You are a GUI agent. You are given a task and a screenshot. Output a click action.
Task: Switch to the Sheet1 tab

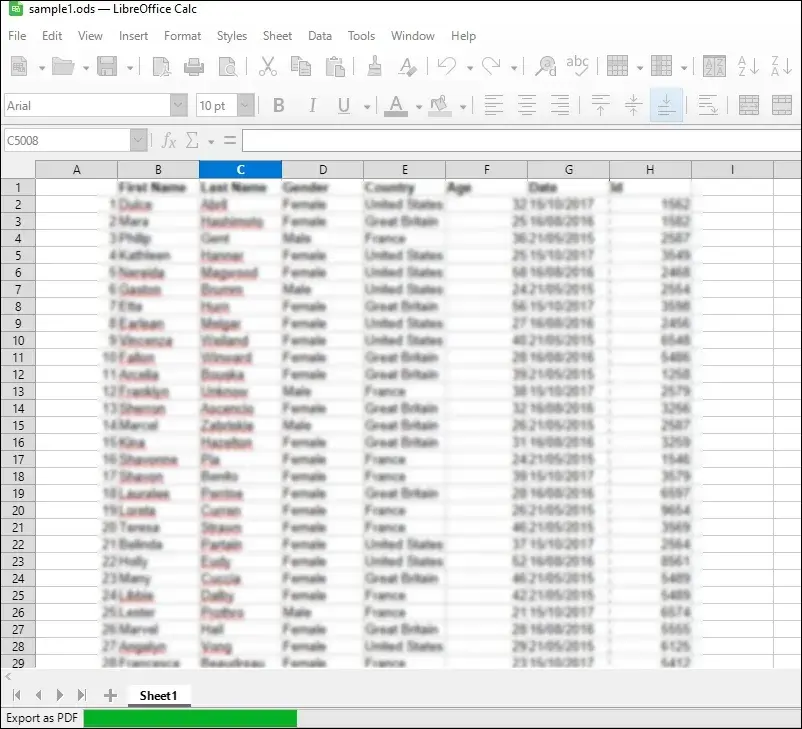(159, 696)
